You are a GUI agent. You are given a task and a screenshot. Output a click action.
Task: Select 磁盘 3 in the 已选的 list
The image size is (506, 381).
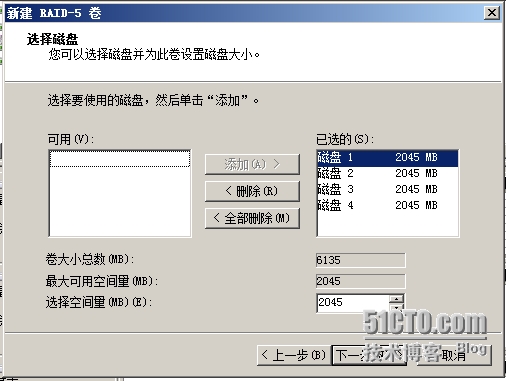388,189
